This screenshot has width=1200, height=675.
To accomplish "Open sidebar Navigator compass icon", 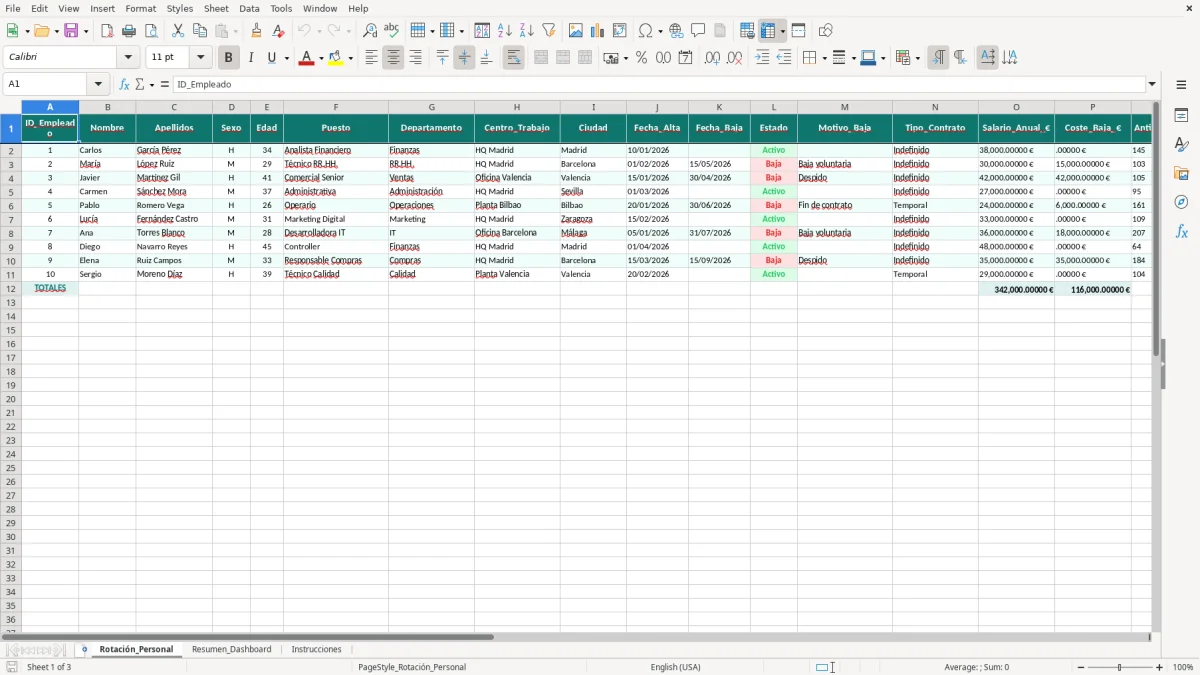I will pos(1181,202).
